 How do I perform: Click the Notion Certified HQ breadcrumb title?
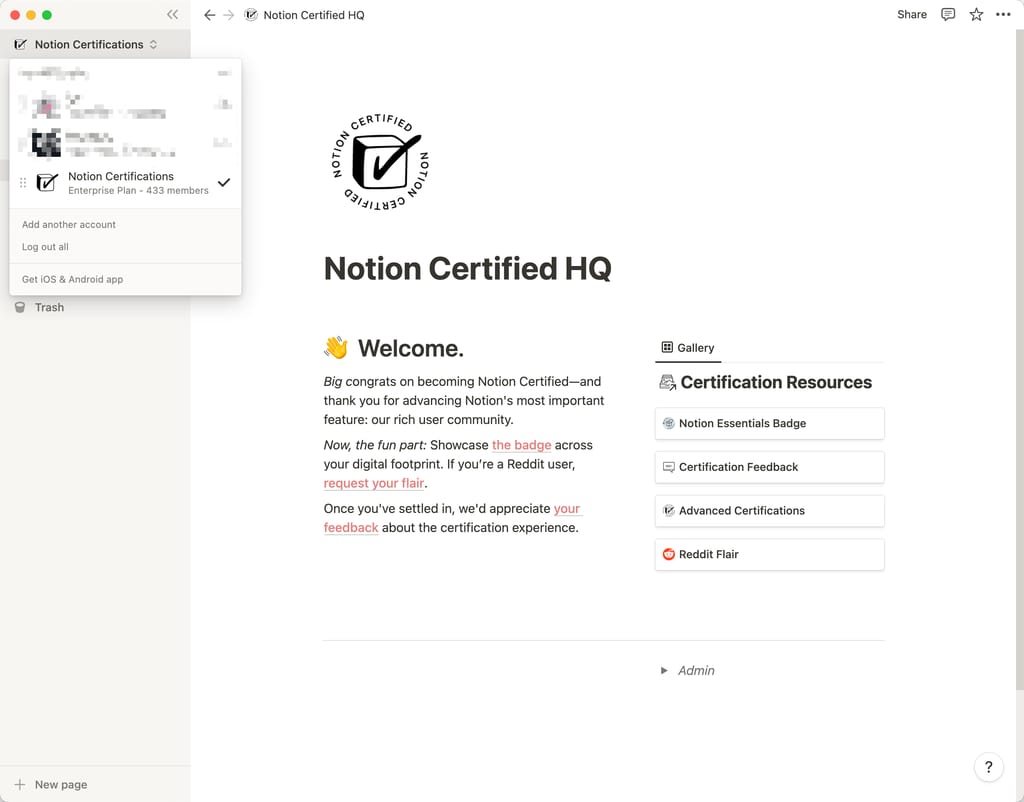click(314, 15)
